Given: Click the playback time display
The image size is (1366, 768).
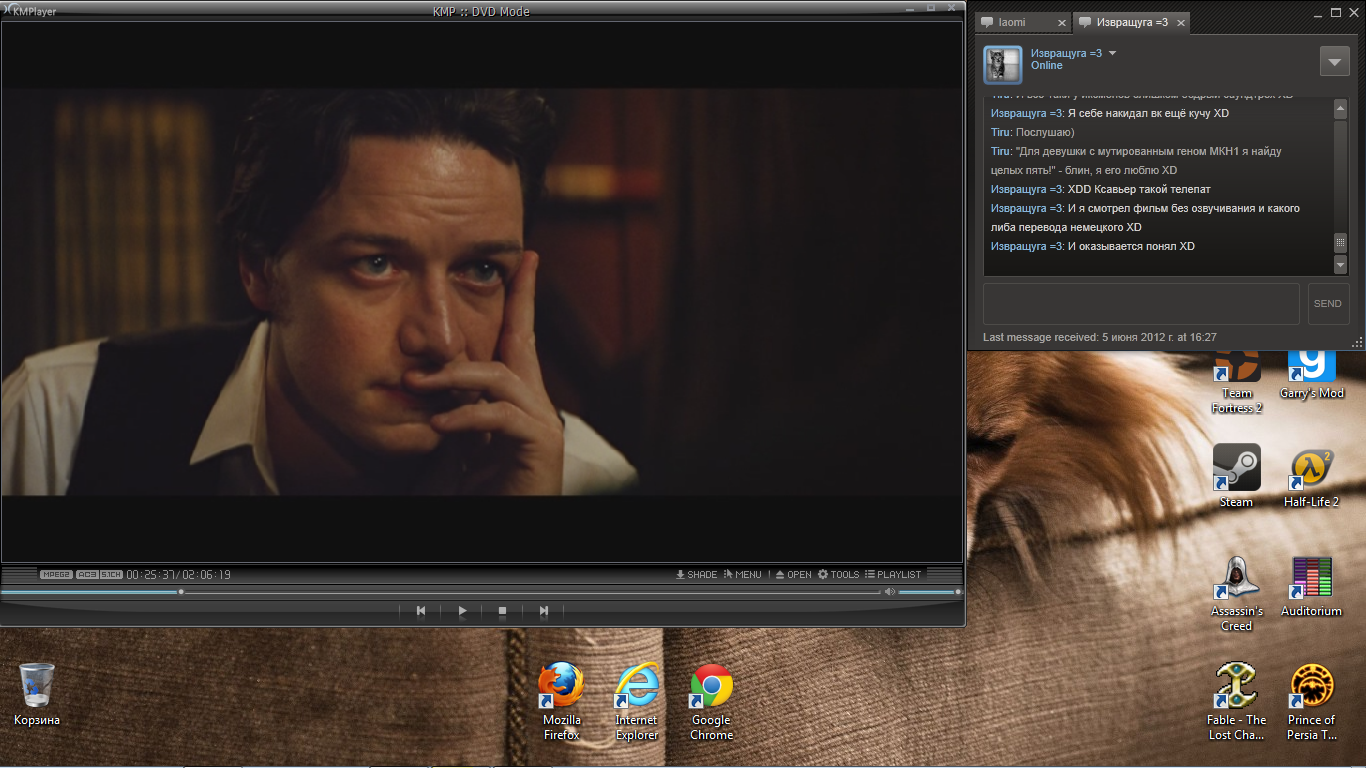Looking at the screenshot, I should coord(179,574).
